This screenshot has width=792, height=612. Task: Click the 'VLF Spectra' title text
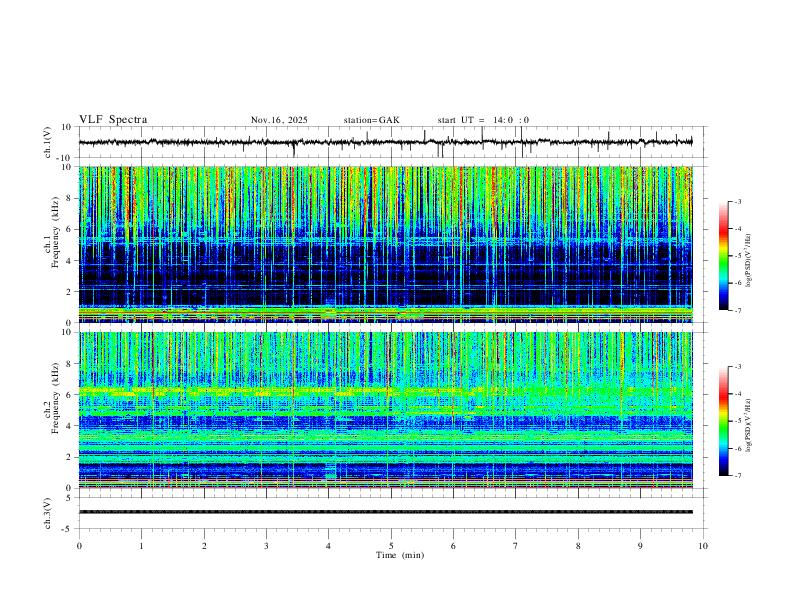113,120
